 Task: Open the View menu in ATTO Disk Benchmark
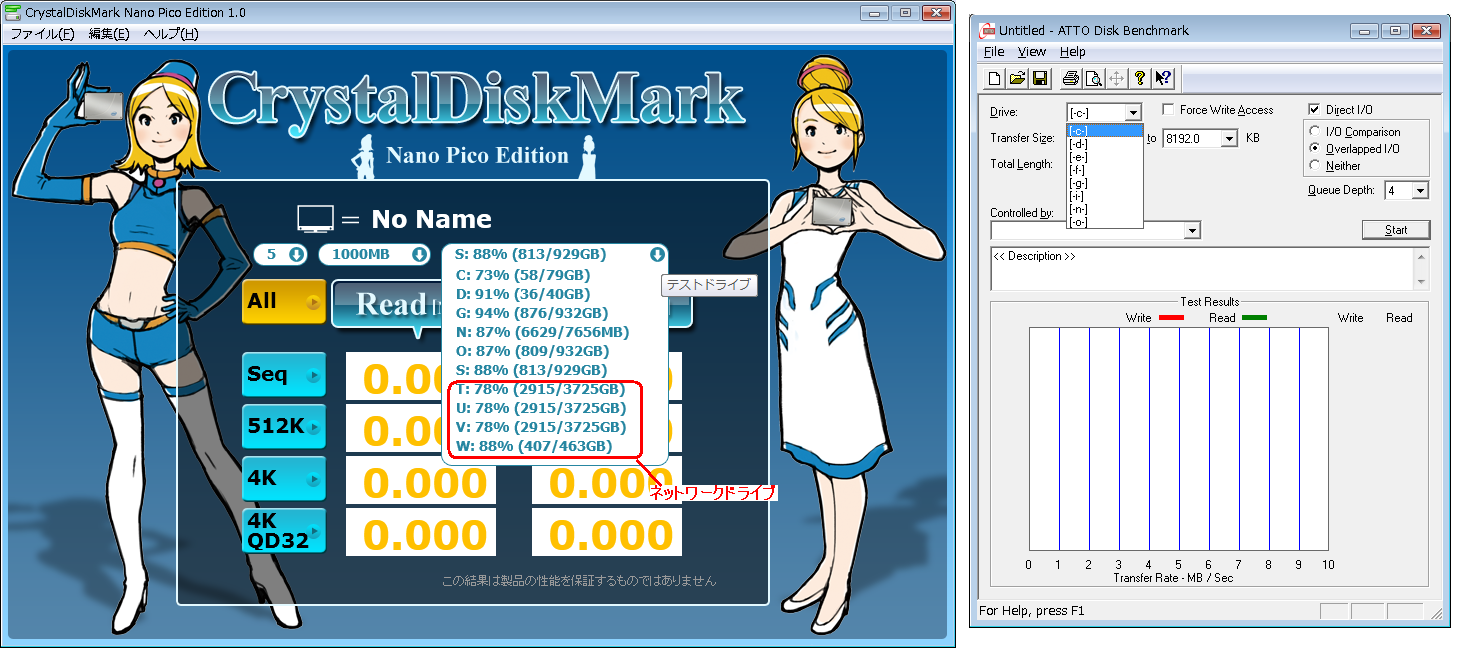[1032, 52]
